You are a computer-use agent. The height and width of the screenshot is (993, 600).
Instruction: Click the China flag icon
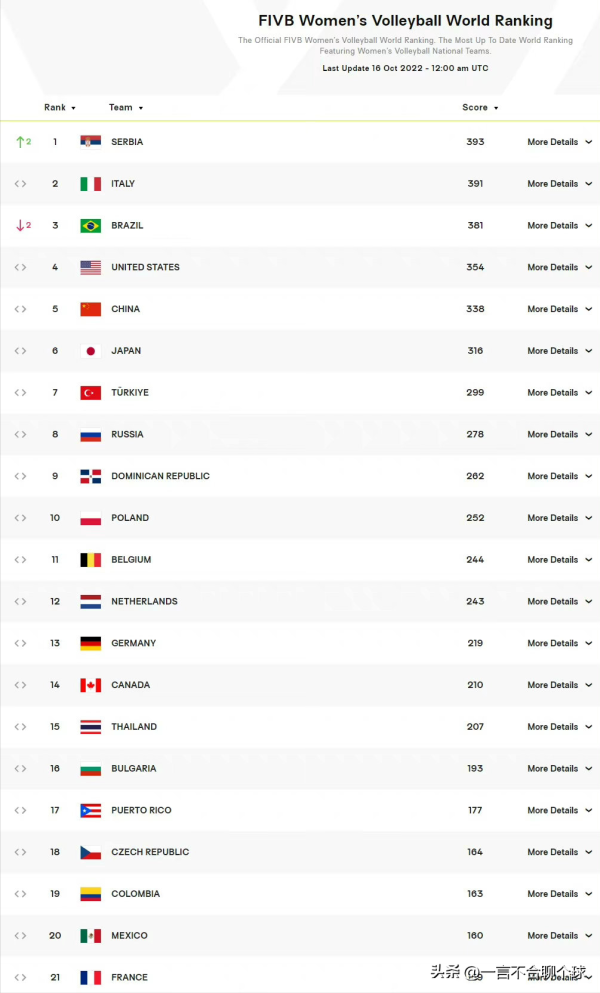pyautogui.click(x=91, y=309)
